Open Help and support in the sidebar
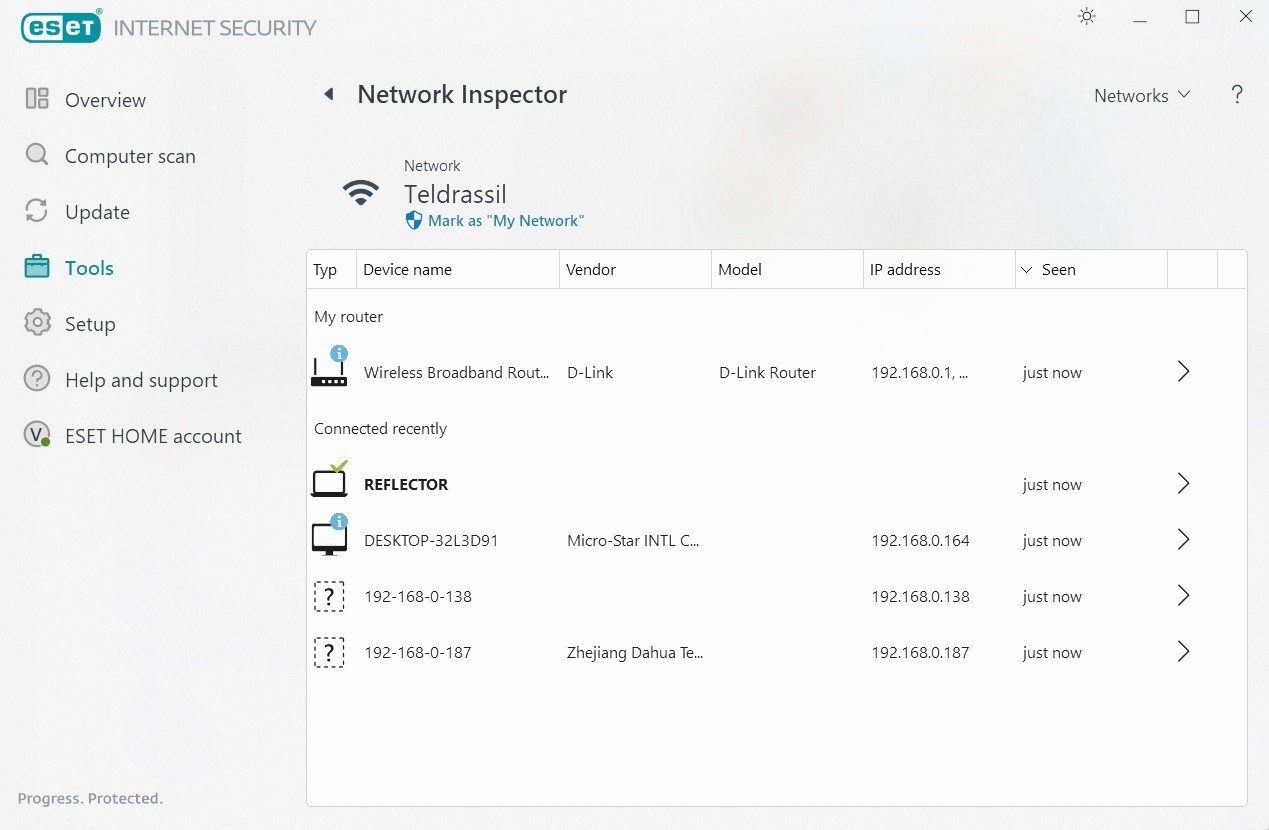1269x830 pixels. (x=141, y=380)
